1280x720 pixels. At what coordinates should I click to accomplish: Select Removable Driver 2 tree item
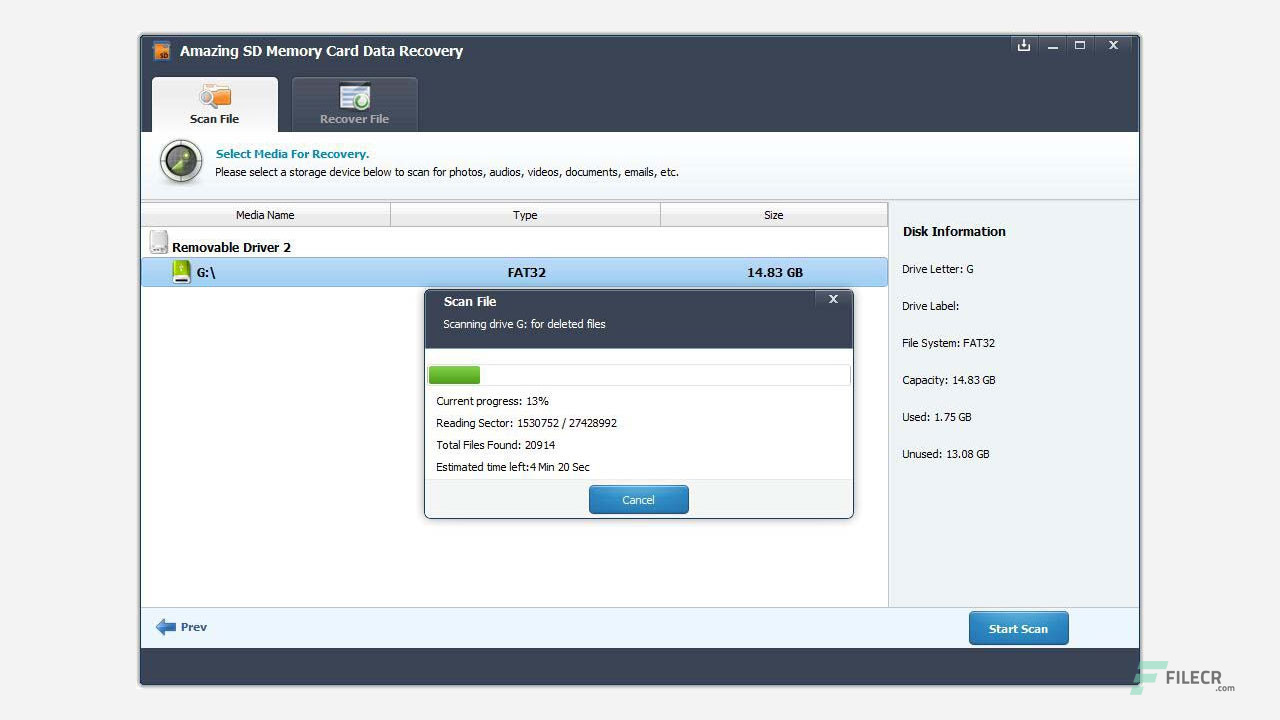[x=231, y=247]
